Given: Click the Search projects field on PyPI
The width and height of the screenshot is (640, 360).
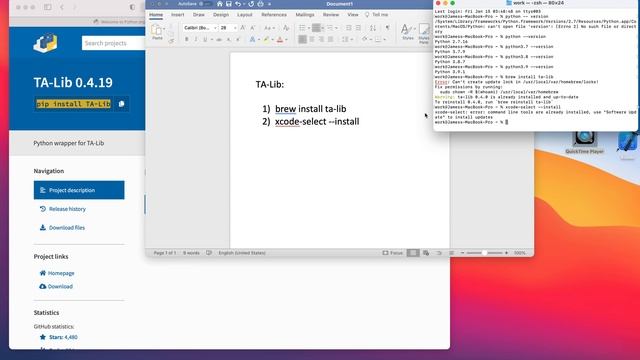Looking at the screenshot, I should (x=113, y=43).
